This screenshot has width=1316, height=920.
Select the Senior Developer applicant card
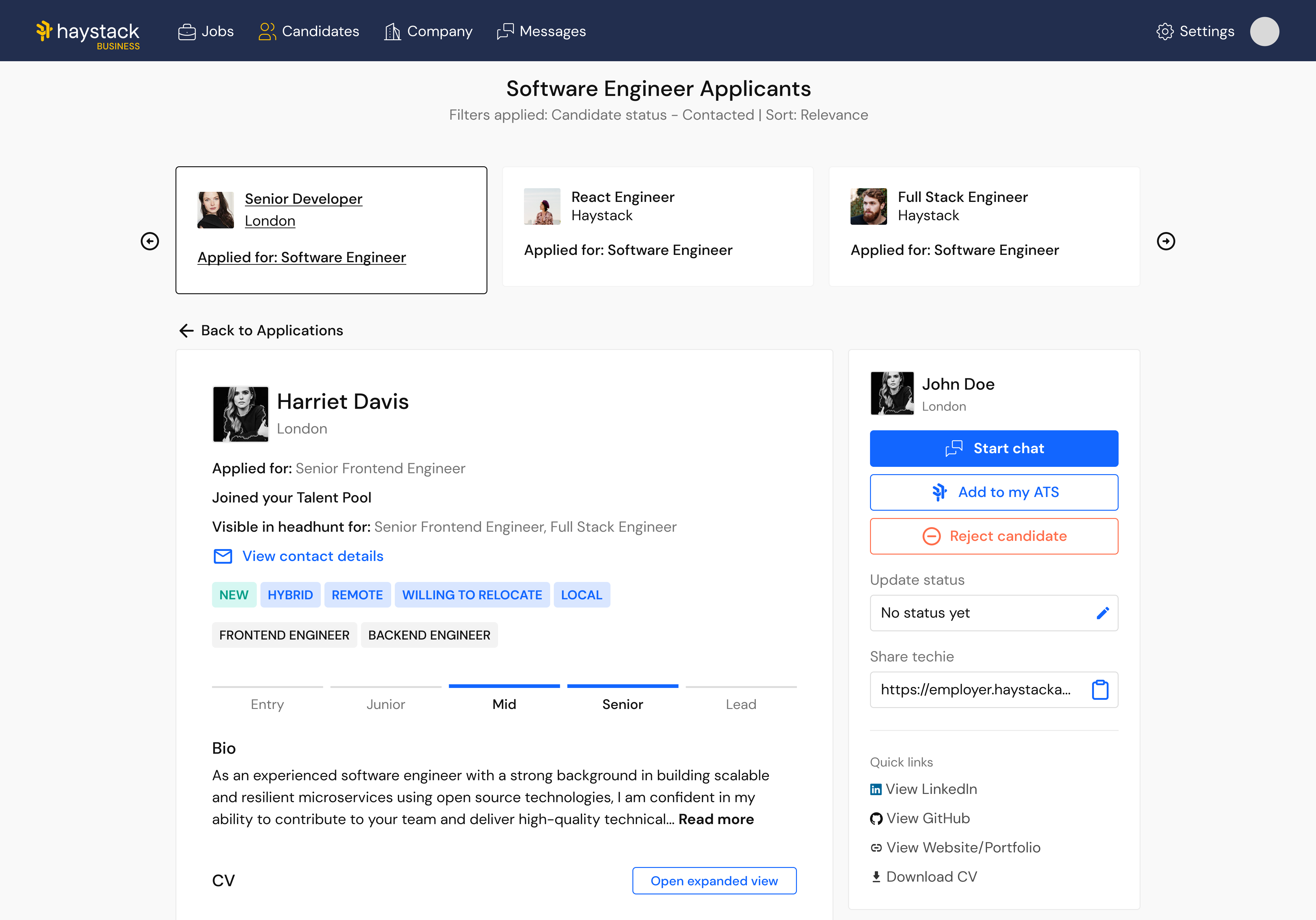click(x=331, y=230)
